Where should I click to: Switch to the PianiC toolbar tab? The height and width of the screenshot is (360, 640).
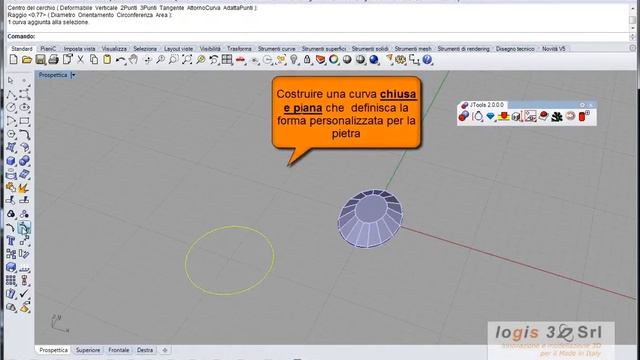point(48,49)
